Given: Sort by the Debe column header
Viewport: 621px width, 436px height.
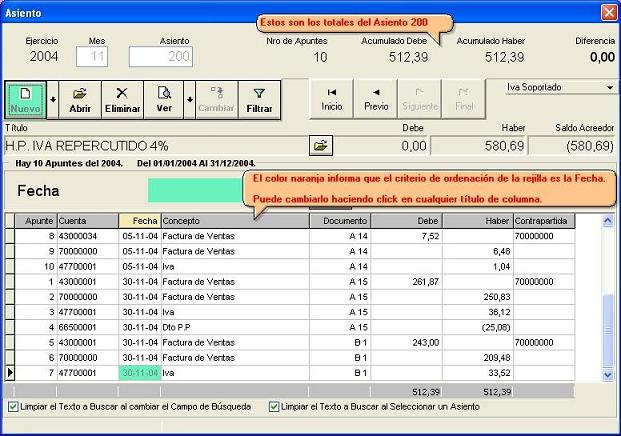Looking at the screenshot, I should coord(407,221).
